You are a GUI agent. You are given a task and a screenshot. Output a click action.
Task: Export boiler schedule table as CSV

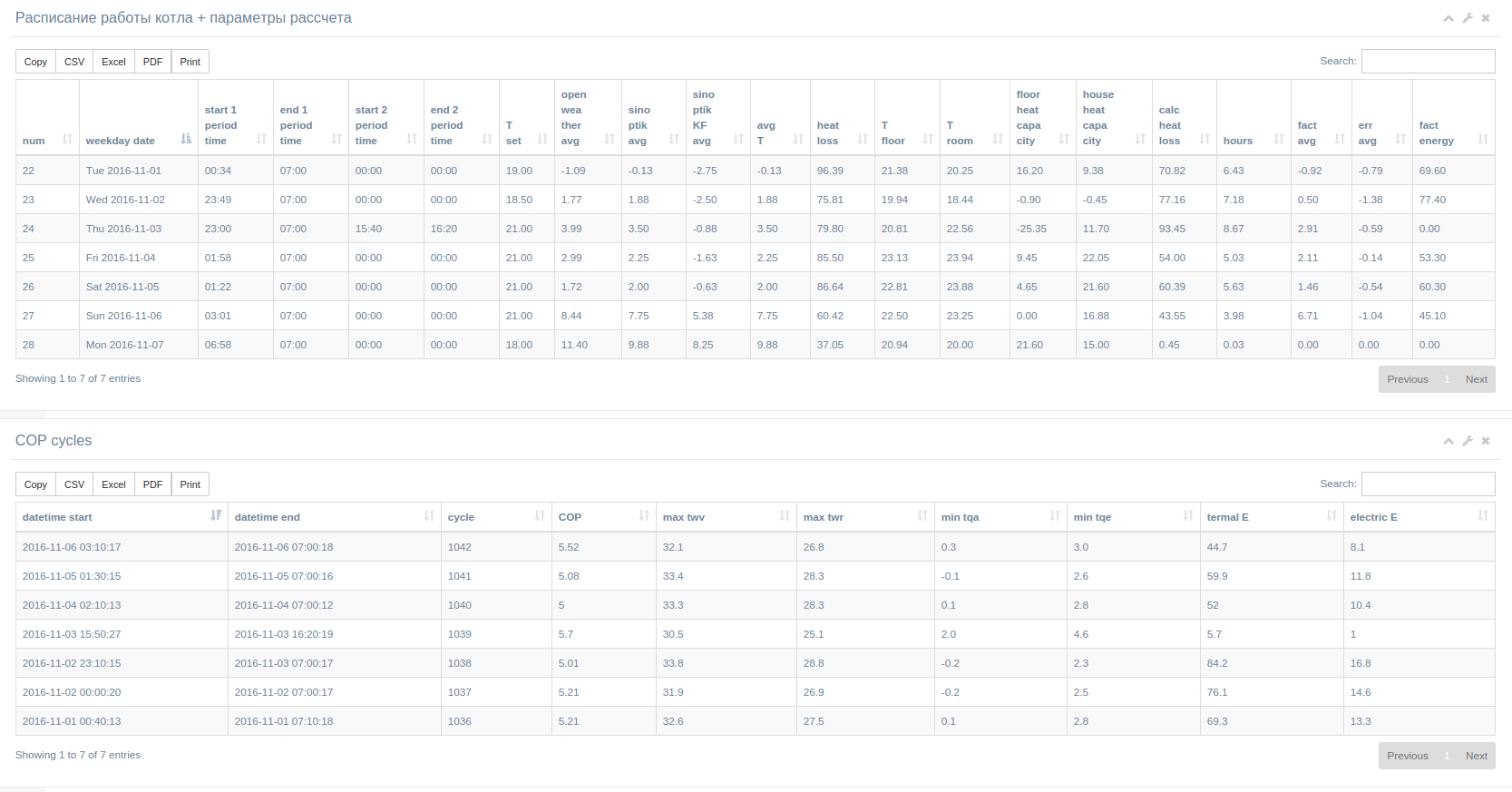[x=74, y=62]
